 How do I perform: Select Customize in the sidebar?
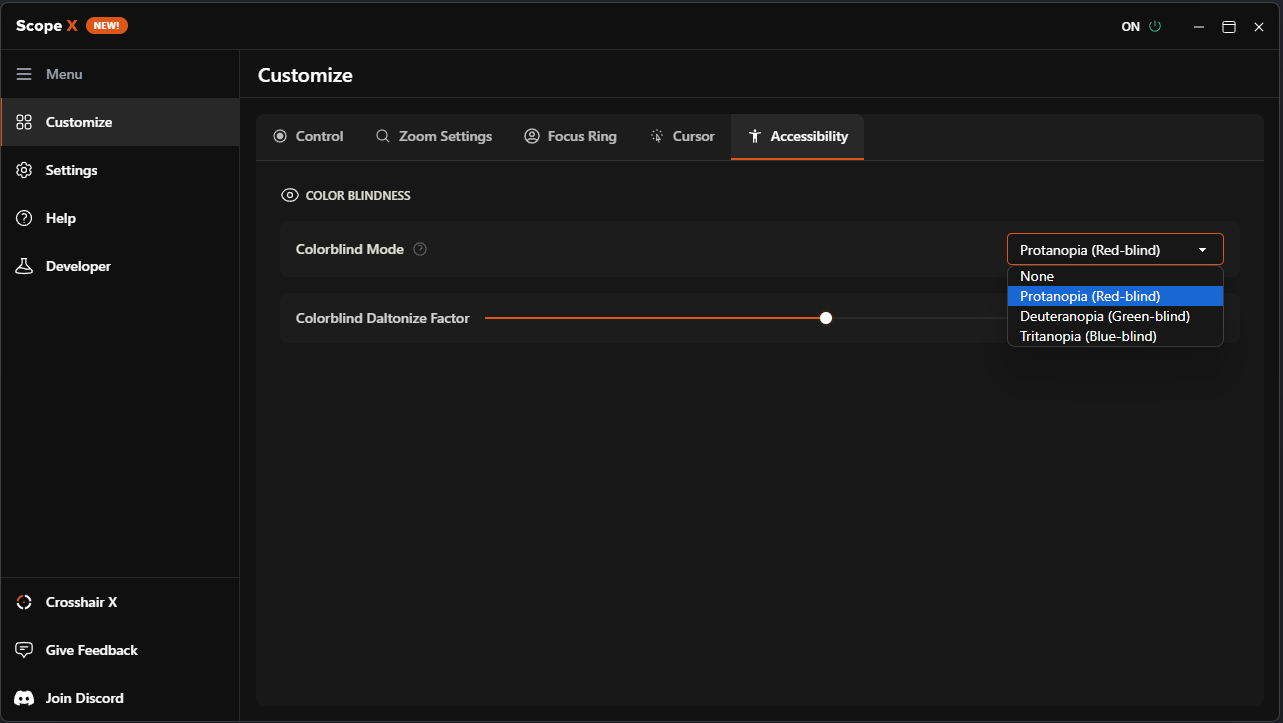[x=79, y=122]
